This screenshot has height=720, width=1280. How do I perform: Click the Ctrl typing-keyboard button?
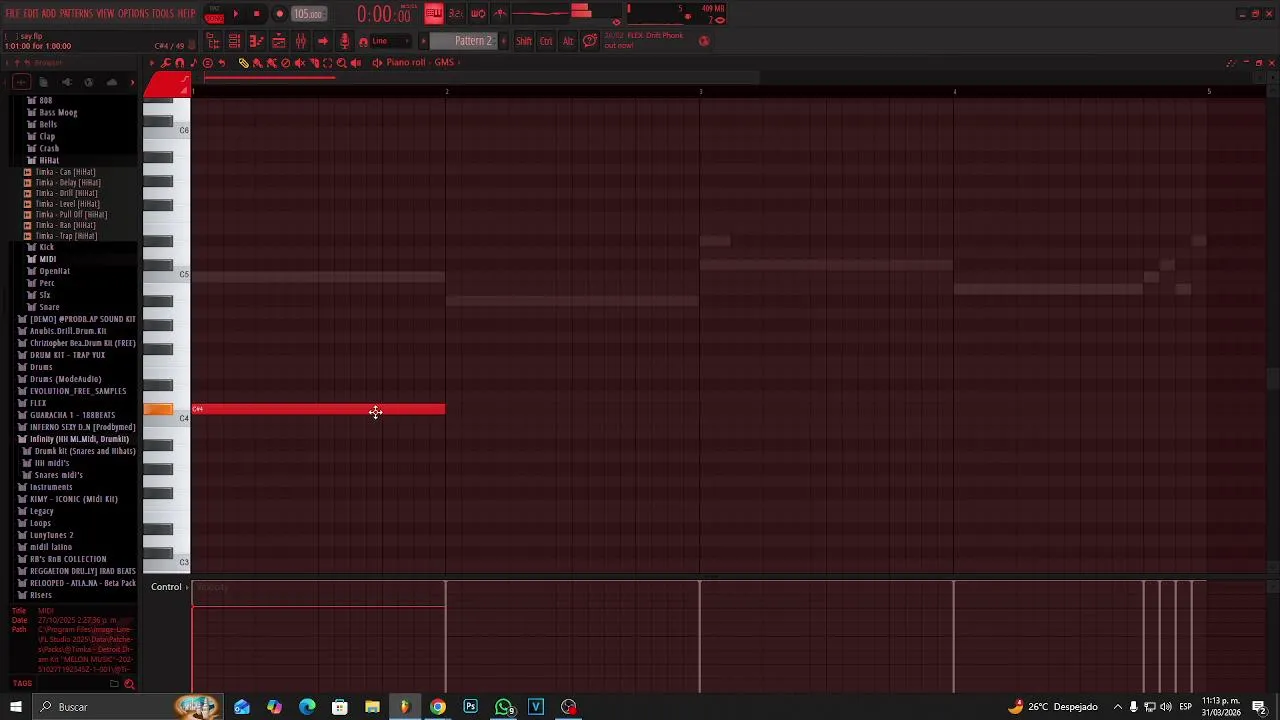546,41
